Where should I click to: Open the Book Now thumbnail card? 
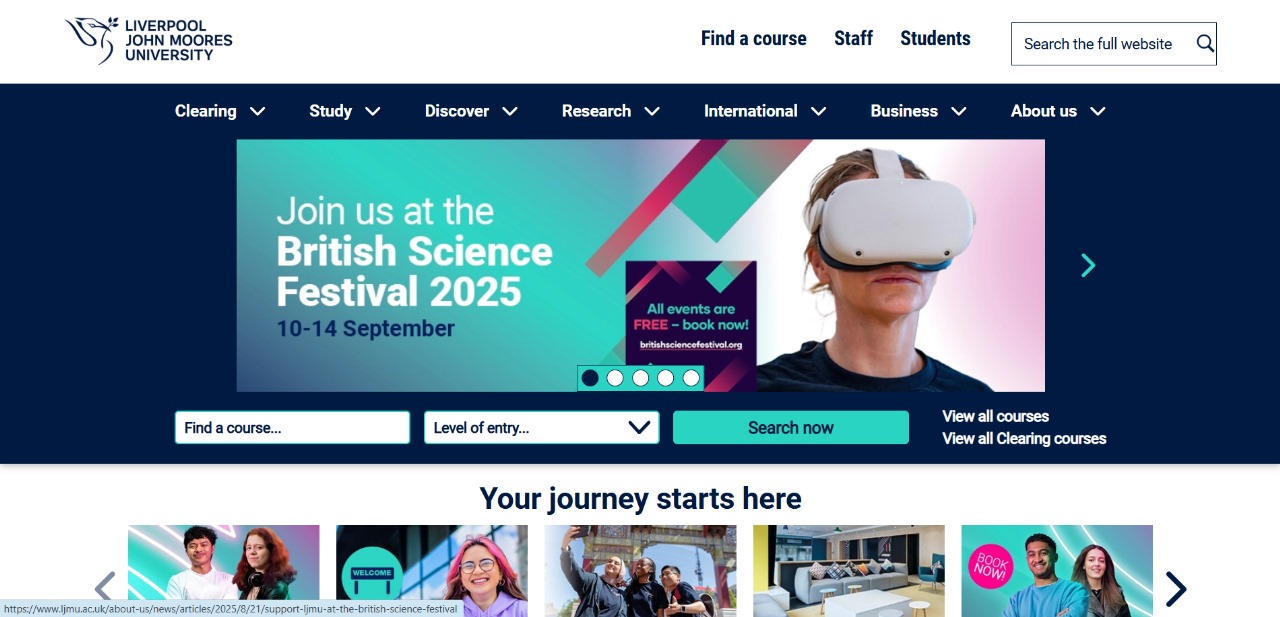point(1057,571)
